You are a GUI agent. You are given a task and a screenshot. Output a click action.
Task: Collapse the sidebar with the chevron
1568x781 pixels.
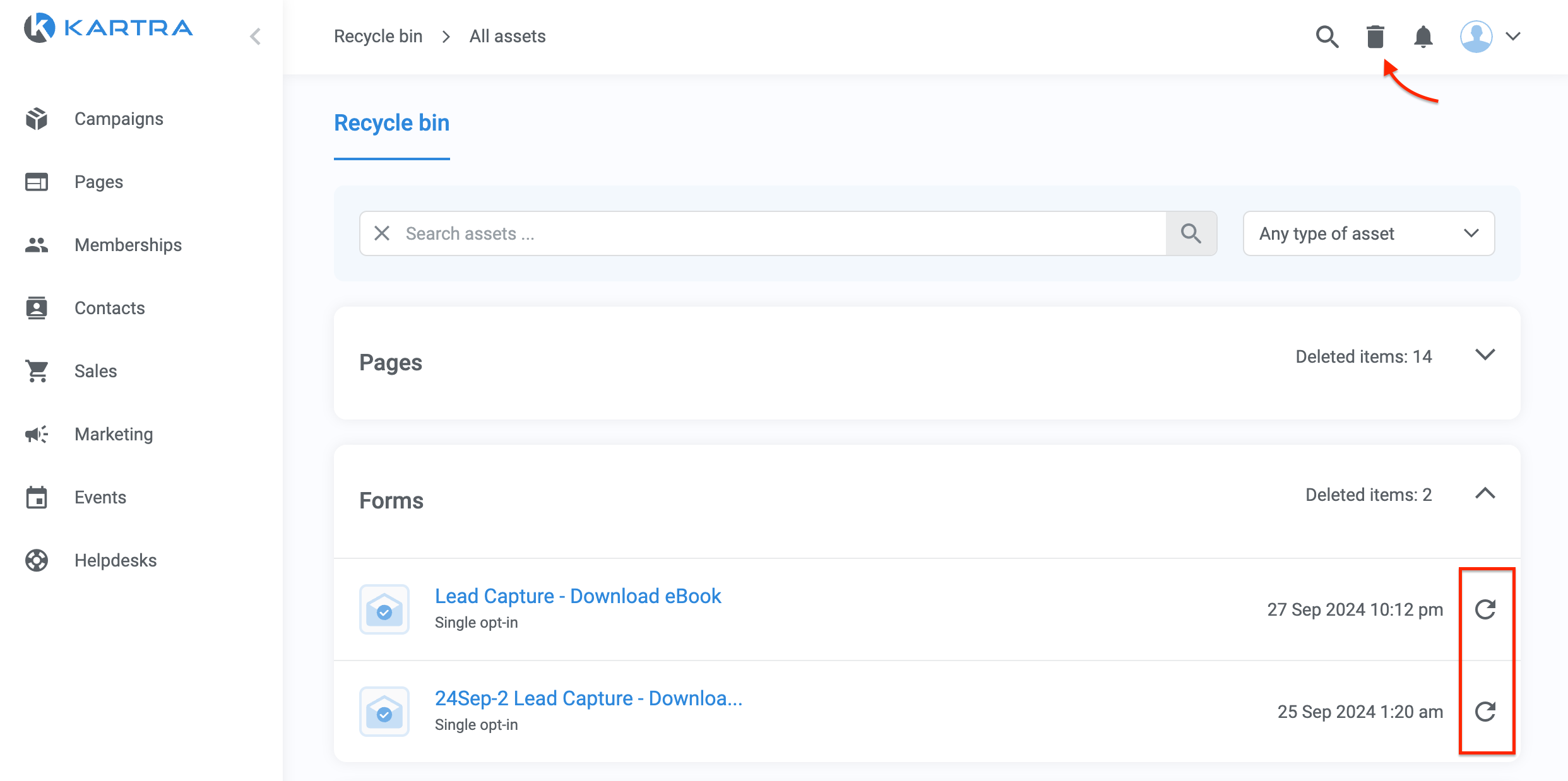coord(255,37)
